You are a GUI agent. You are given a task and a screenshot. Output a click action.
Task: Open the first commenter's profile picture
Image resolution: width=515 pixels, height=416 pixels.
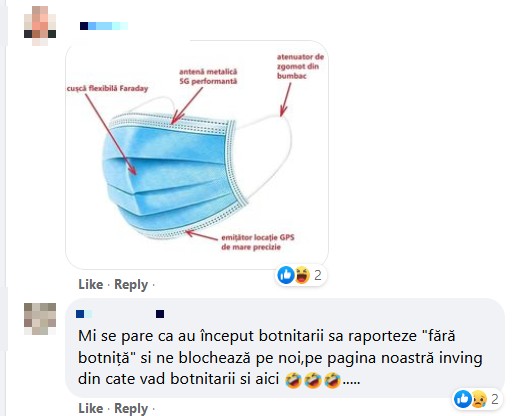coord(40,26)
